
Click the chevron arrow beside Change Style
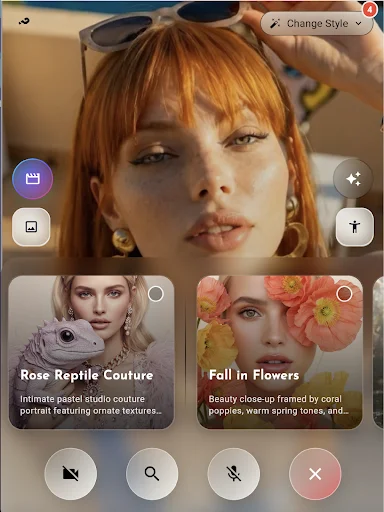click(359, 24)
